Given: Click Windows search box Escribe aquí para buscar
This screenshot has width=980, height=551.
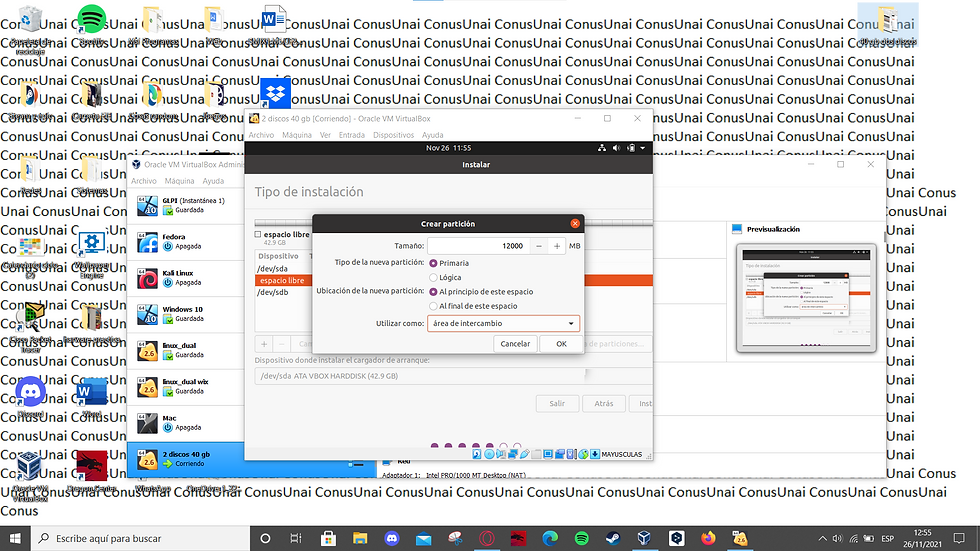Looking at the screenshot, I should click(140, 539).
